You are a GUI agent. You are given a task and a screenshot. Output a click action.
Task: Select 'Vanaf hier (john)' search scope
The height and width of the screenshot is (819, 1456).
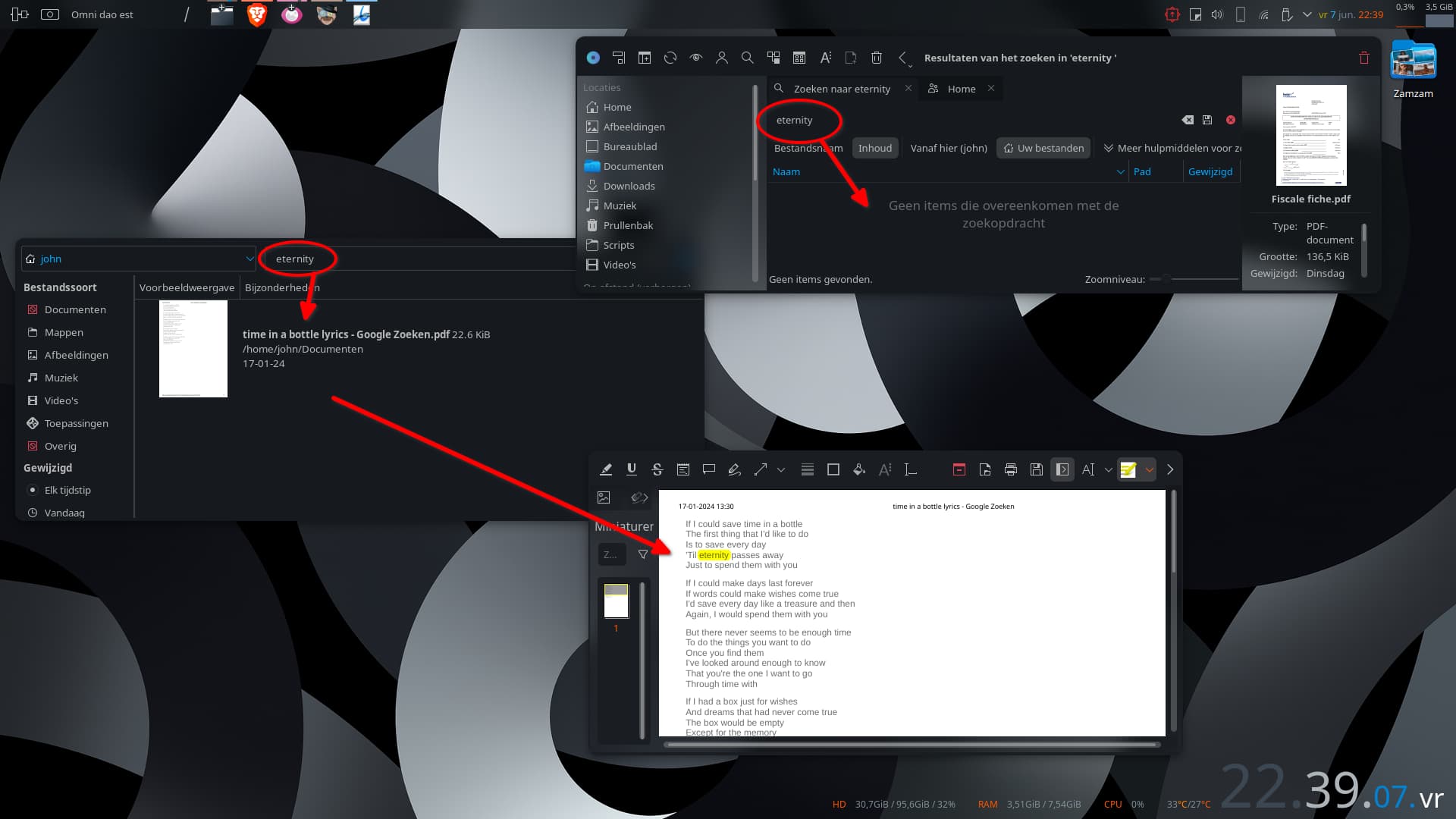click(949, 148)
